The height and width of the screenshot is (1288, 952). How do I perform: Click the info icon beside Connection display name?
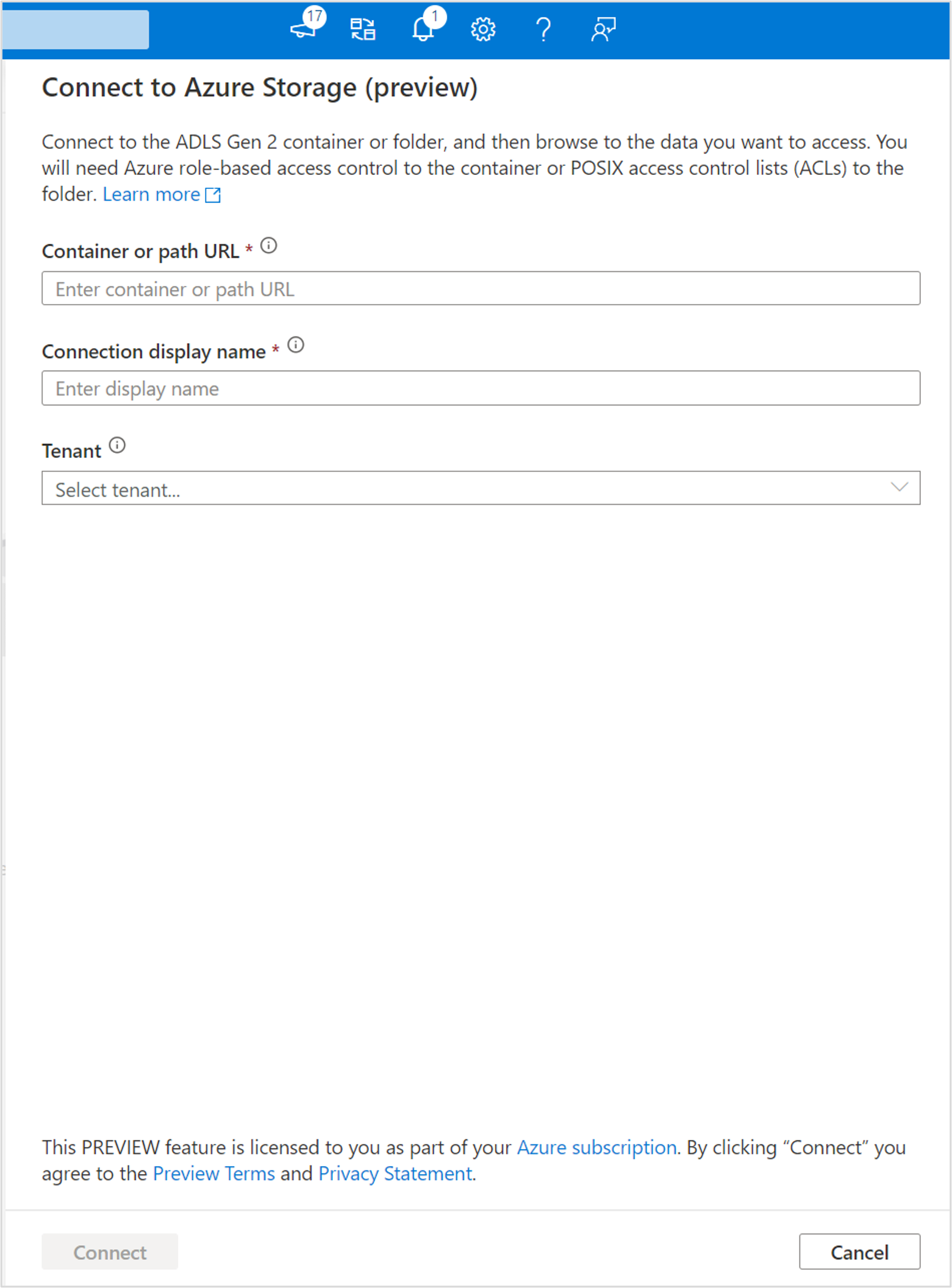pyautogui.click(x=296, y=346)
